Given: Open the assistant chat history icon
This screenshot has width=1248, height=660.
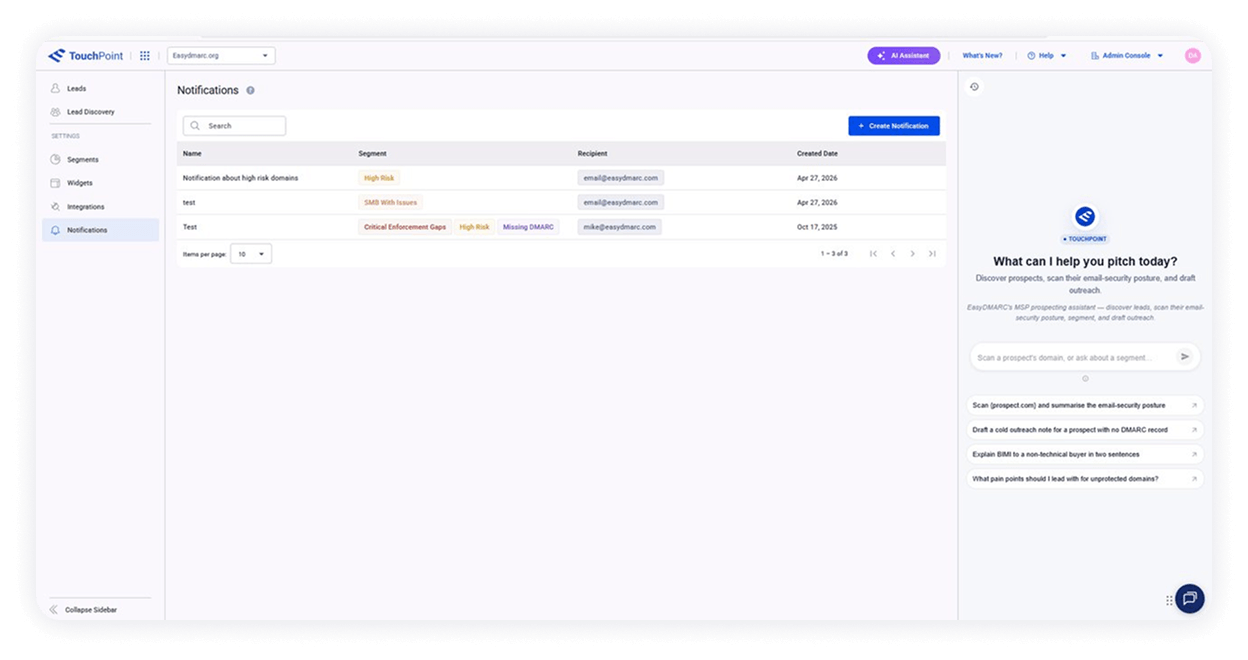Looking at the screenshot, I should 974,87.
